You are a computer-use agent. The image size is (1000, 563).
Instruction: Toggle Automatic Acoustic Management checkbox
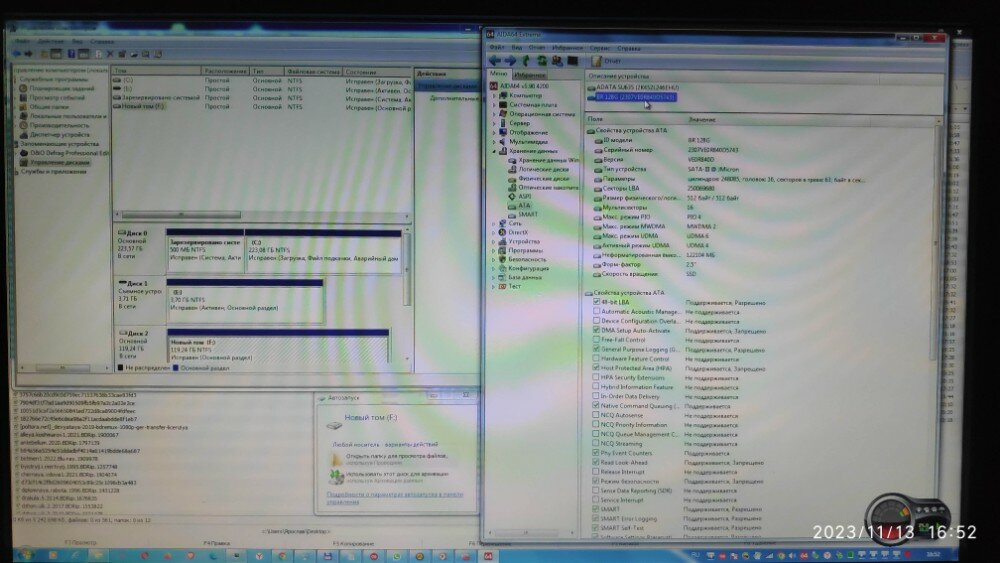pos(596,312)
